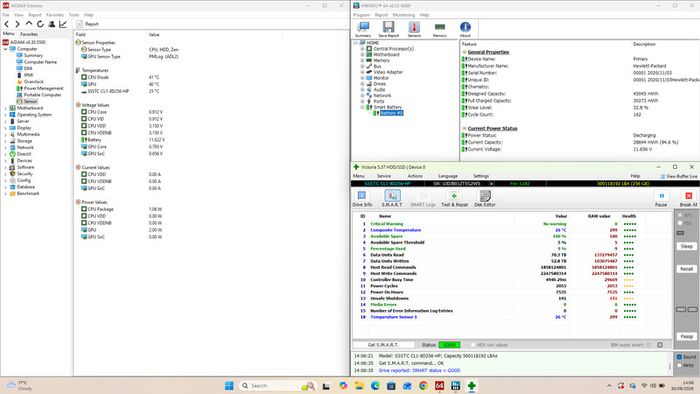The height and width of the screenshot is (394, 700).
Task: Go back with AIDA64 back arrow
Action: (6, 24)
